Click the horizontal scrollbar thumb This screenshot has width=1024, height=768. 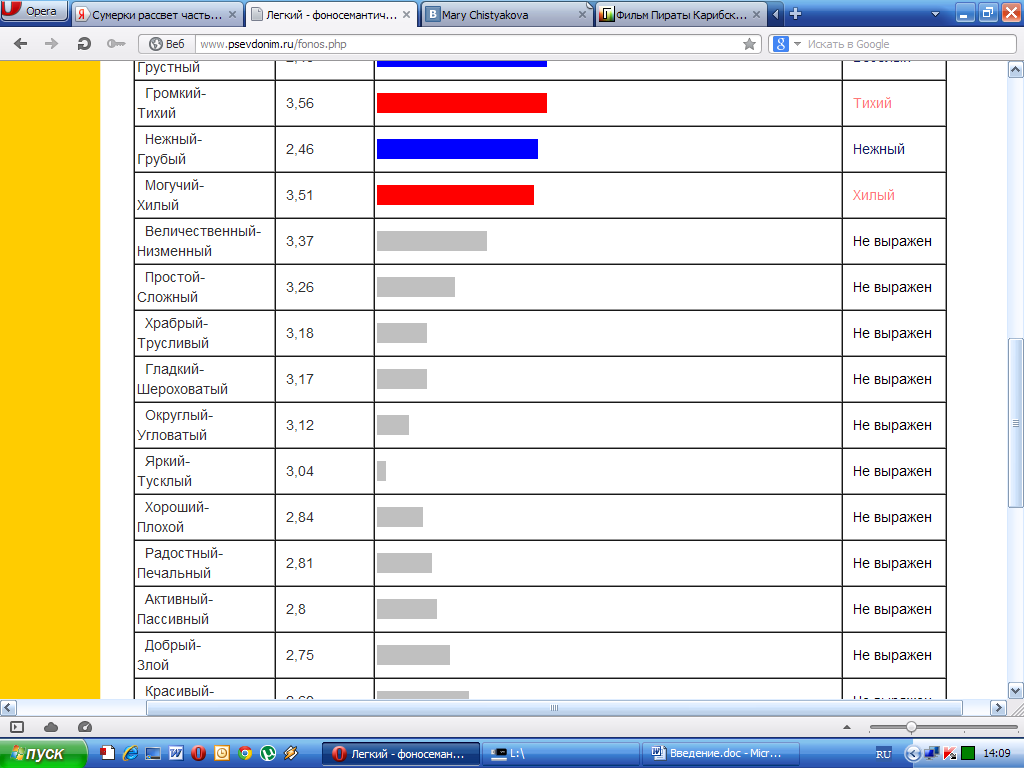[x=554, y=707]
